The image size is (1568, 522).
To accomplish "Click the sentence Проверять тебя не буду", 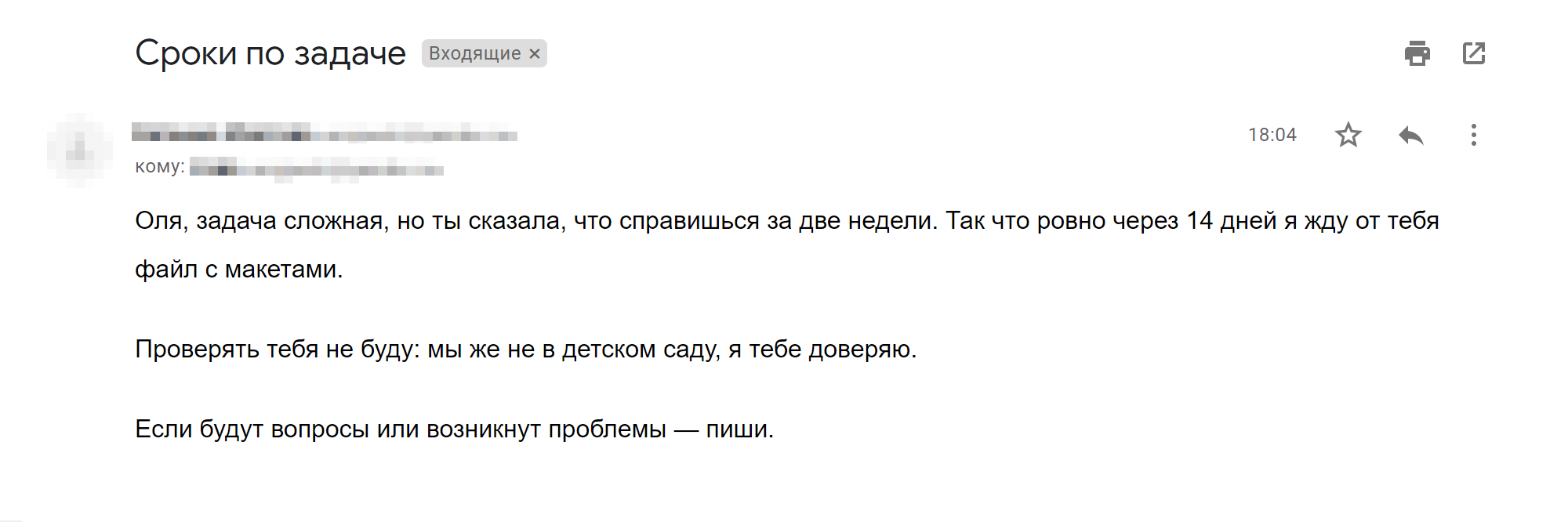I will [525, 349].
